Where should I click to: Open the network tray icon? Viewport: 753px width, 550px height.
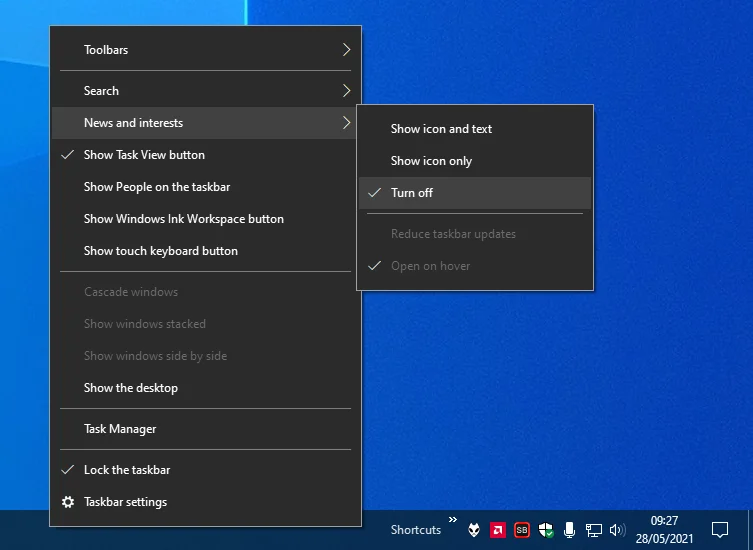coord(594,530)
